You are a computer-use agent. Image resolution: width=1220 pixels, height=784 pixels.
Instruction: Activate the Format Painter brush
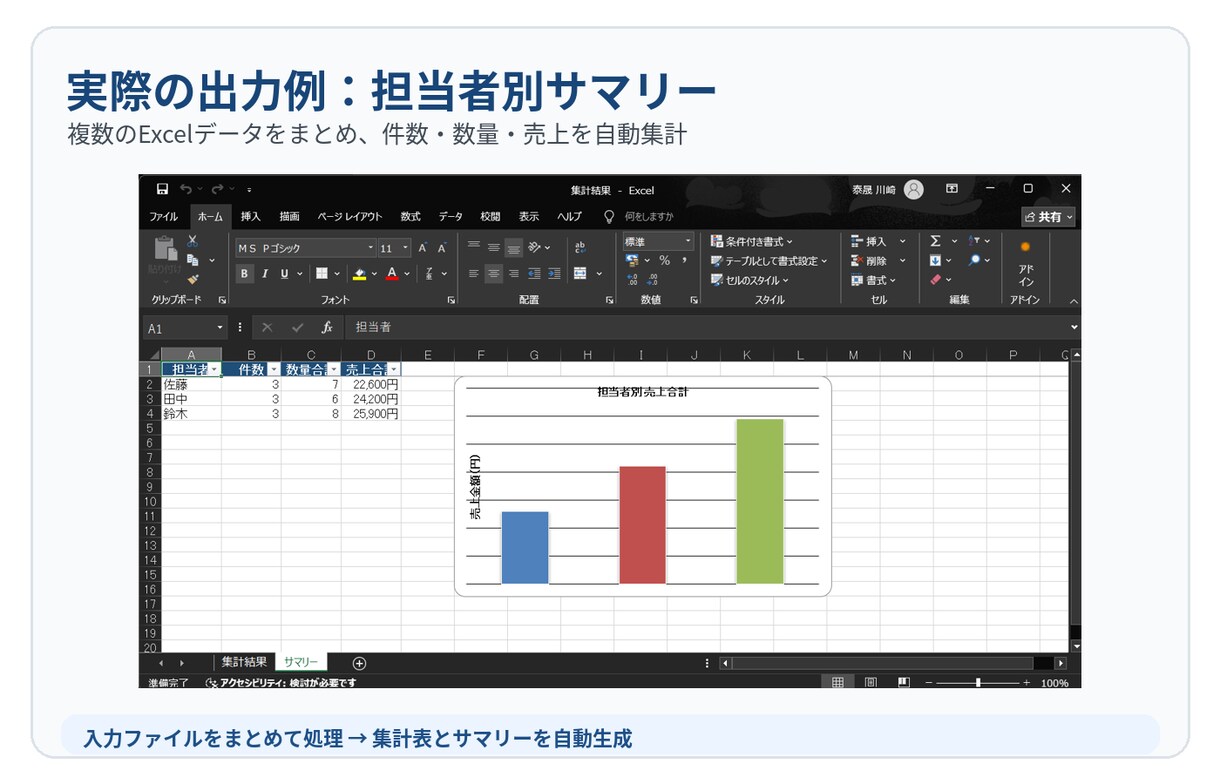[x=192, y=279]
